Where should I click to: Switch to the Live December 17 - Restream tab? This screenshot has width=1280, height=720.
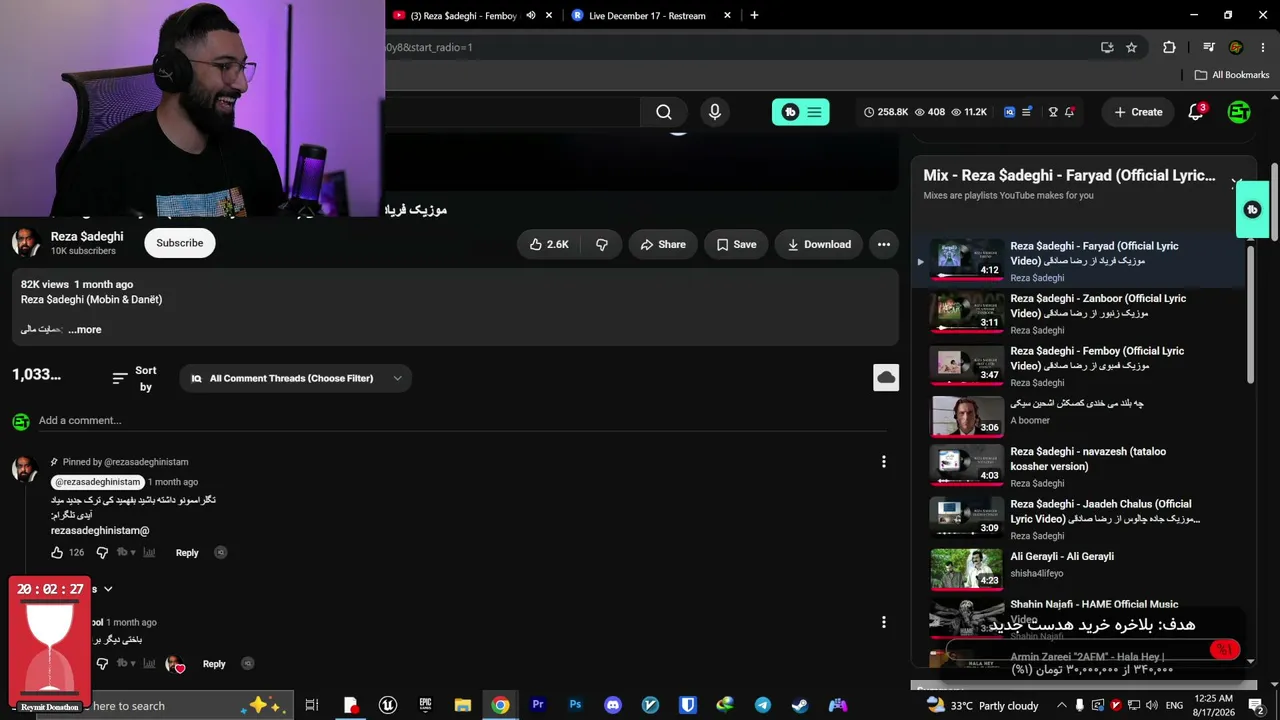click(647, 15)
